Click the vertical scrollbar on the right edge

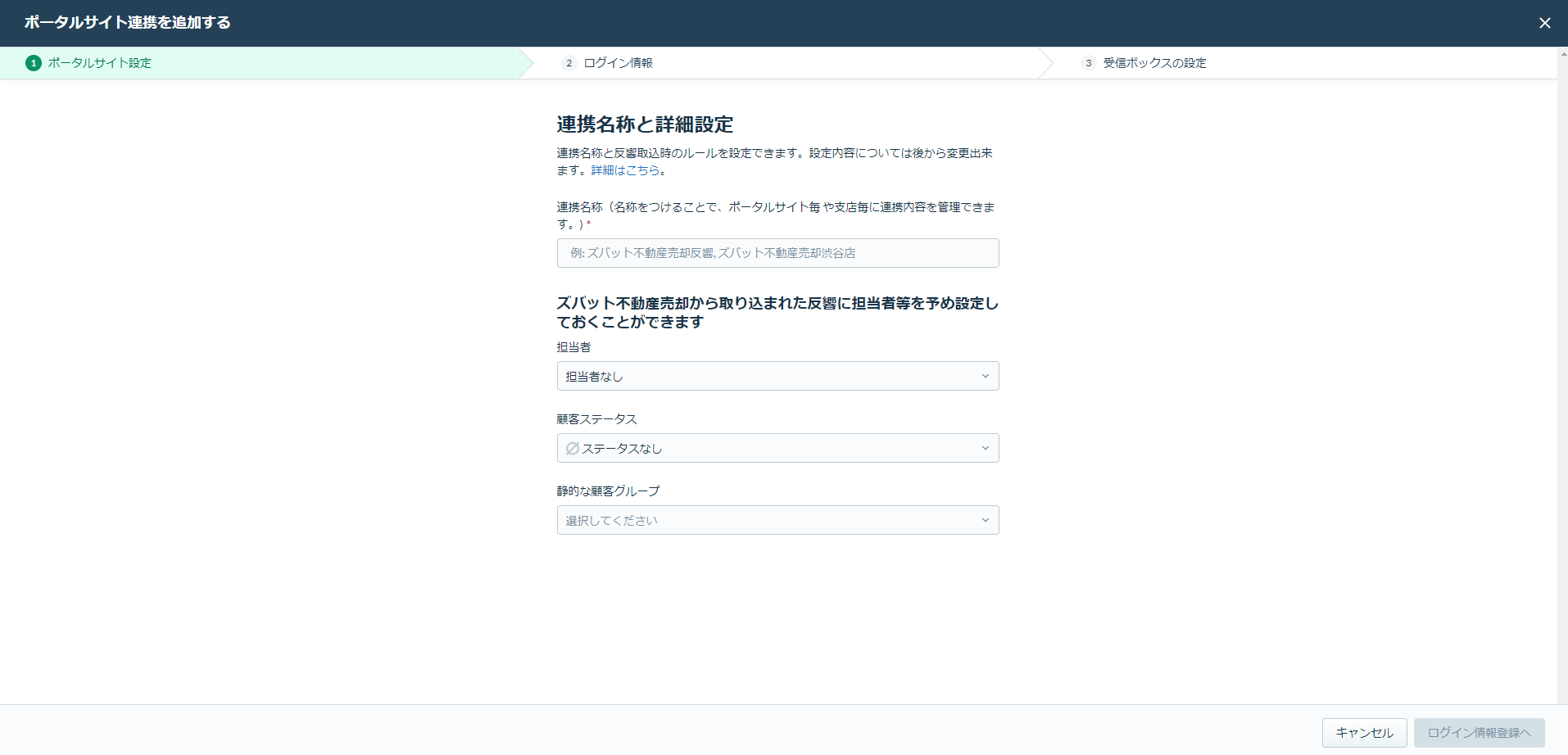[1562, 328]
